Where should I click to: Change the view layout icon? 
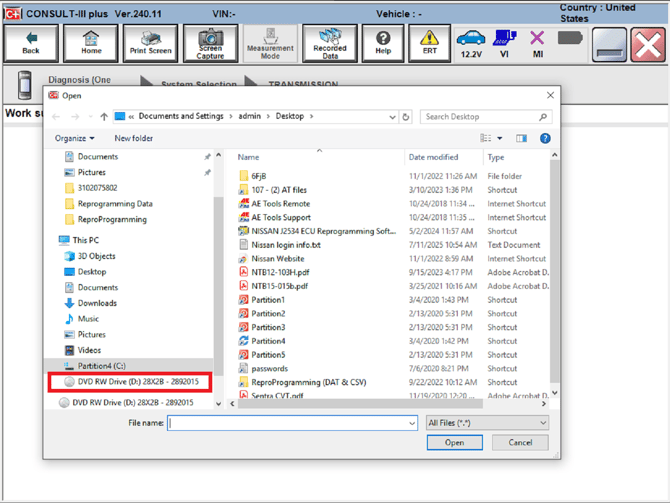485,138
